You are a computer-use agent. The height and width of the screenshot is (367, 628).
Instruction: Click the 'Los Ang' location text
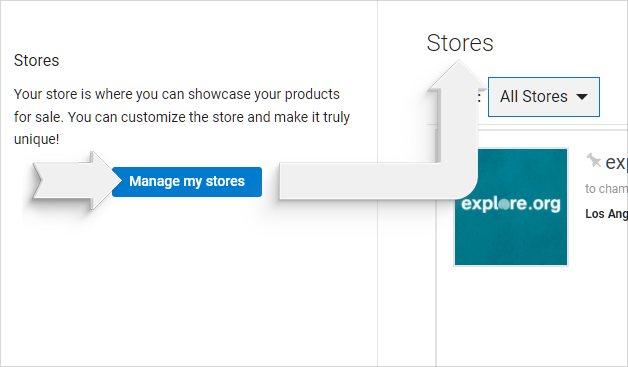pyautogui.click(x=606, y=214)
